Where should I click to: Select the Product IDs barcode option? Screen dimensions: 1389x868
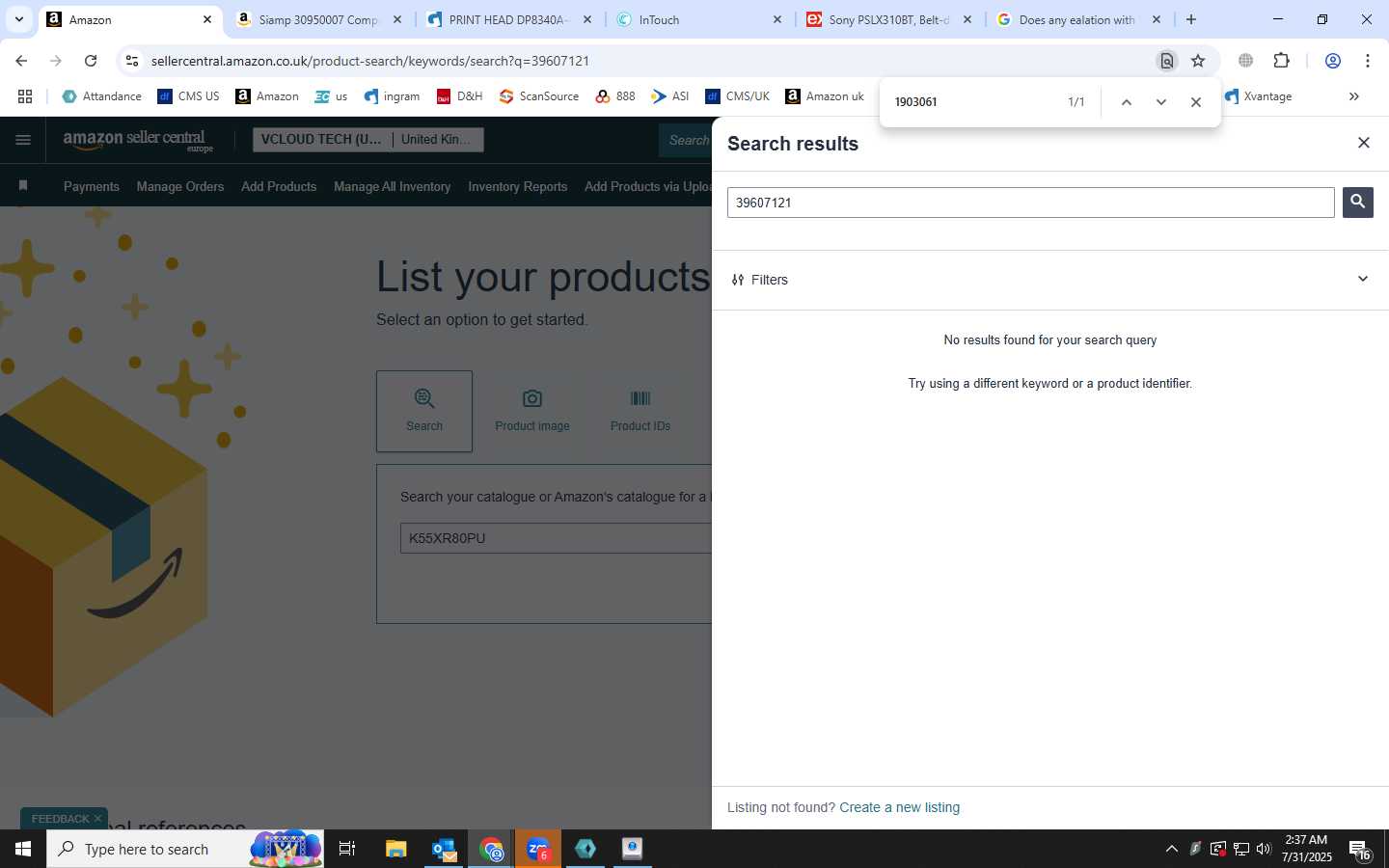640,411
